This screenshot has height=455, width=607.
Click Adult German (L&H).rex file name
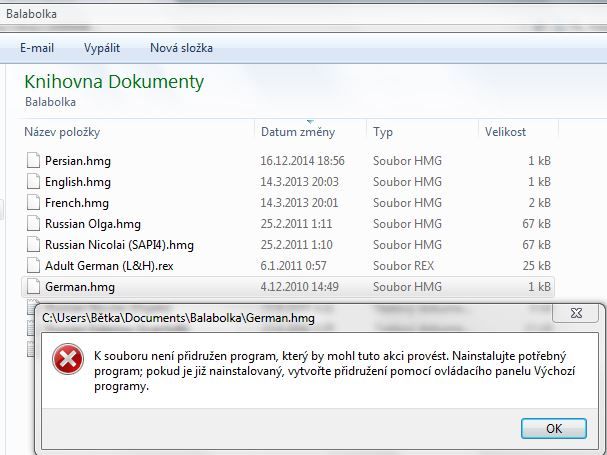tap(109, 266)
